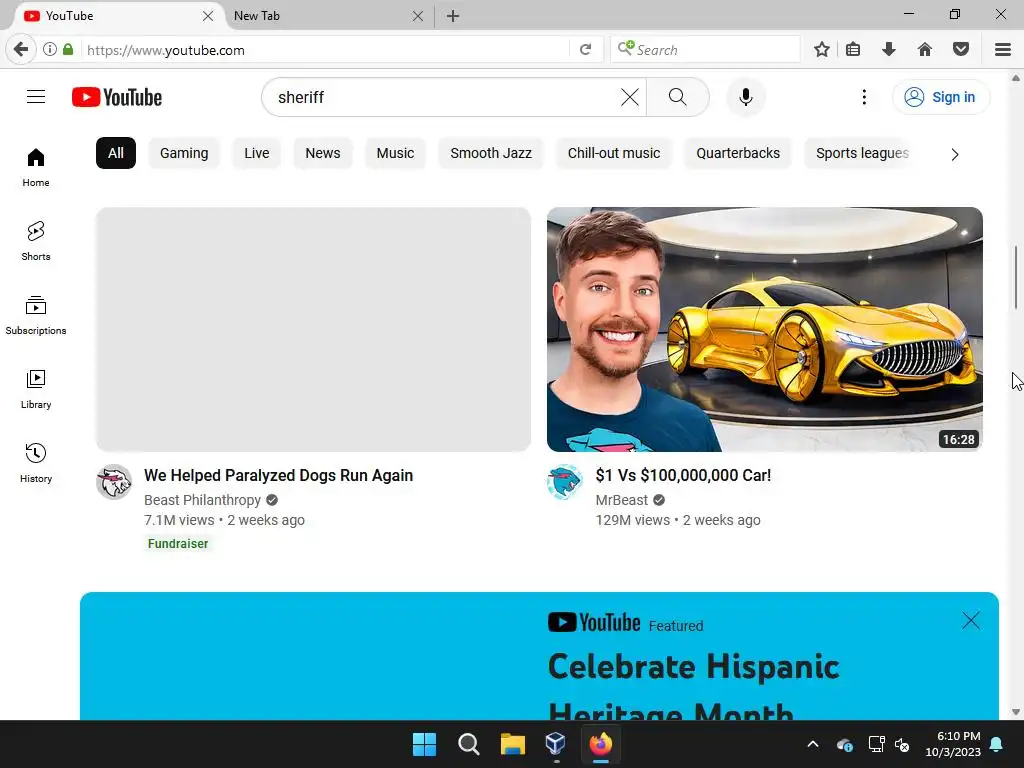
Task: Open Subscriptions in the sidebar
Action: tap(36, 315)
